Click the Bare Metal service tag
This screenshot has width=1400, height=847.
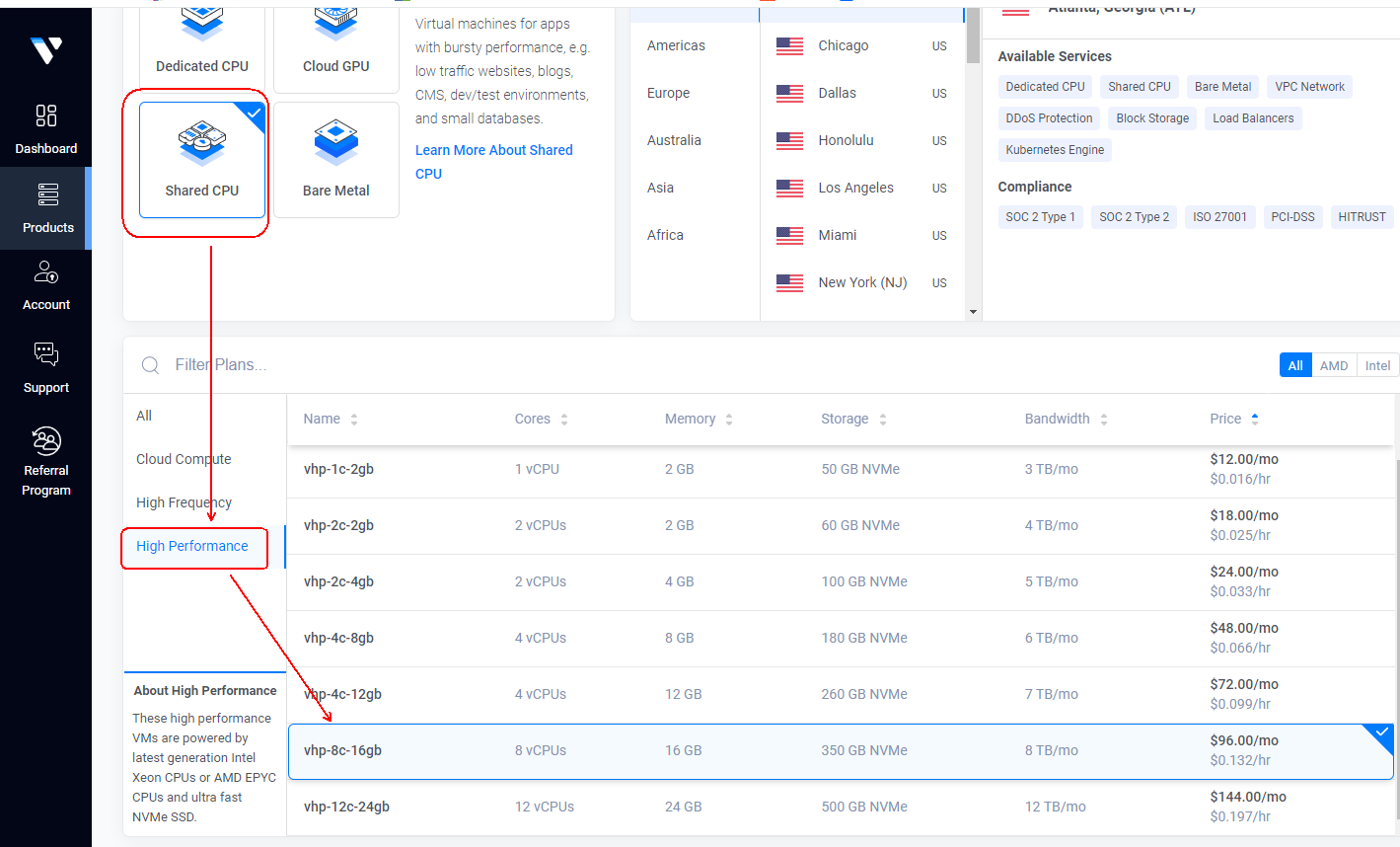click(x=1222, y=87)
